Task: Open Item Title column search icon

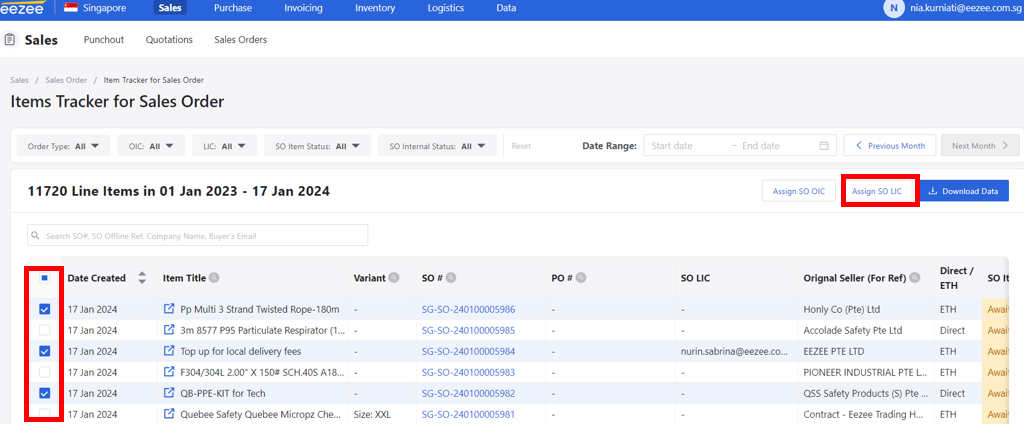Action: pos(214,278)
